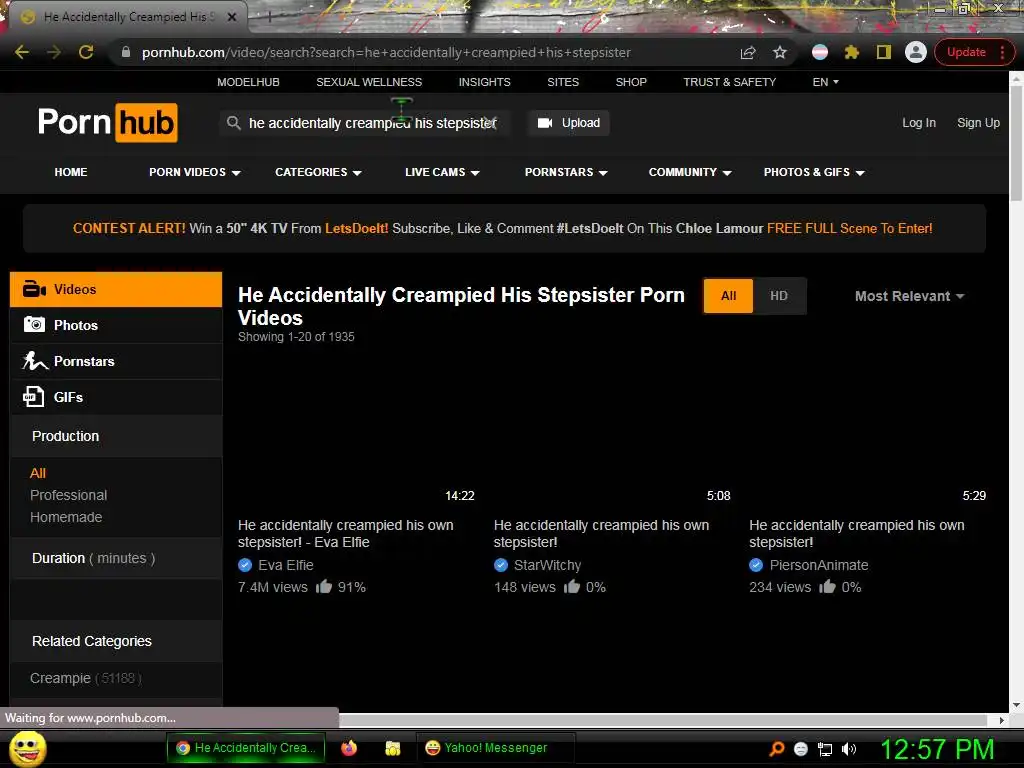Open the side panel icon in toolbar
The image size is (1024, 768).
click(x=884, y=52)
